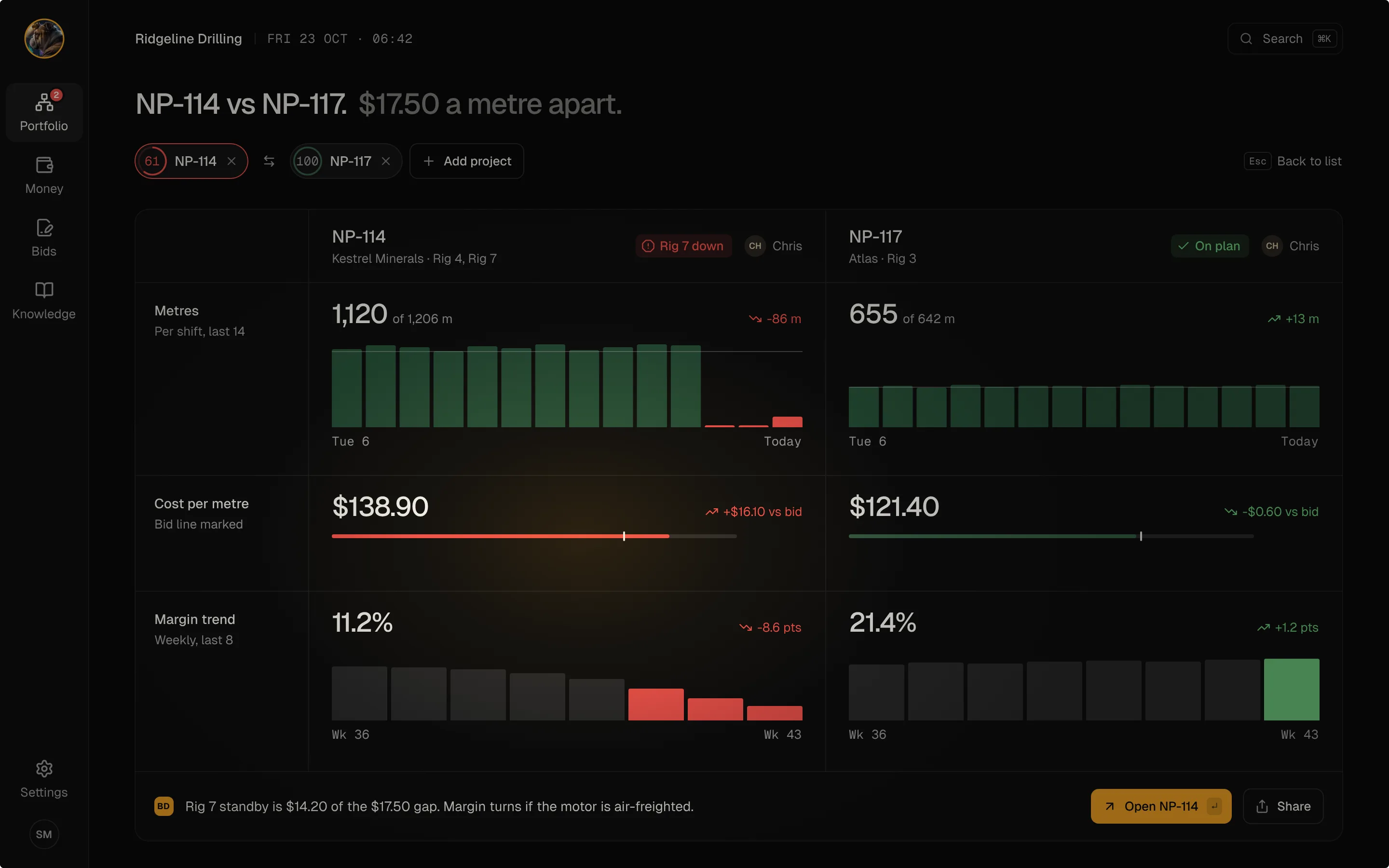Click NP-114's last red margin bar
This screenshot has height=868, width=1389.
point(774,713)
